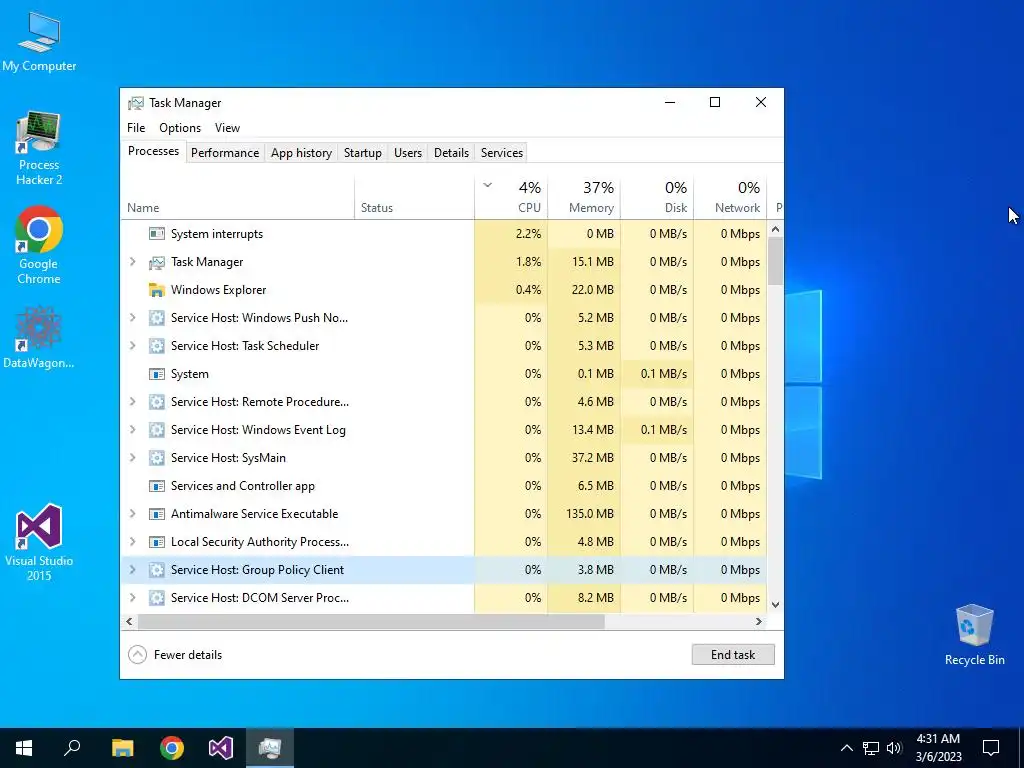The height and width of the screenshot is (768, 1024).
Task: Open the View menu
Action: (x=227, y=128)
